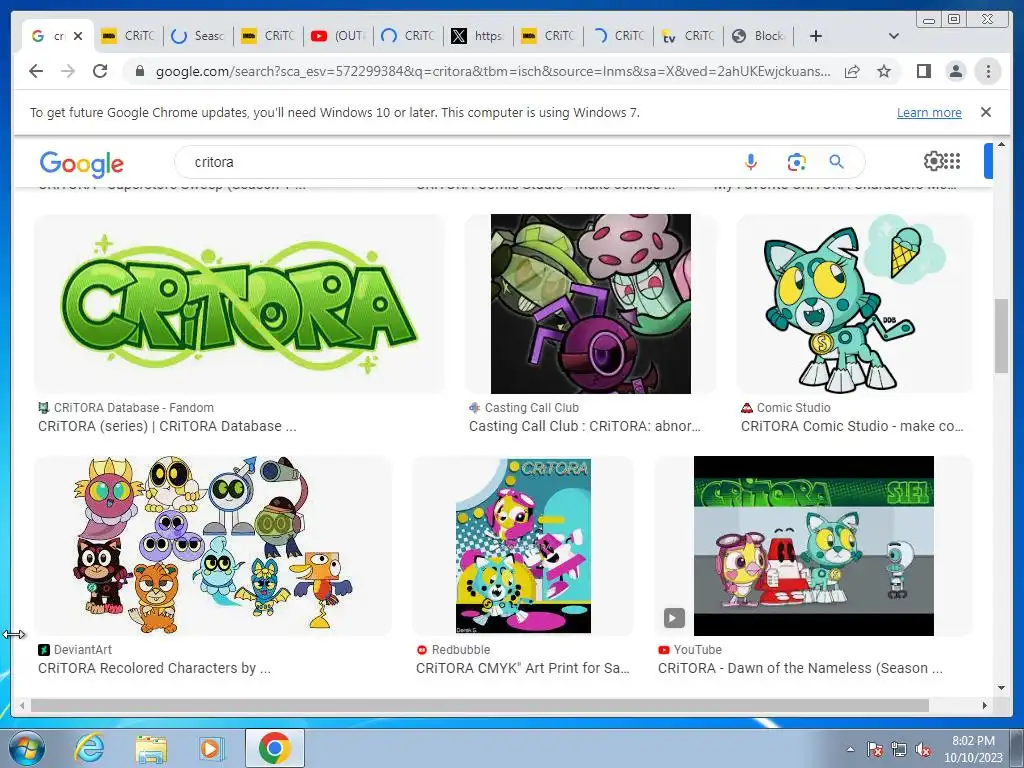Click CRiTORA Database - Fandom source label
This screenshot has height=768, width=1024.
tap(133, 408)
